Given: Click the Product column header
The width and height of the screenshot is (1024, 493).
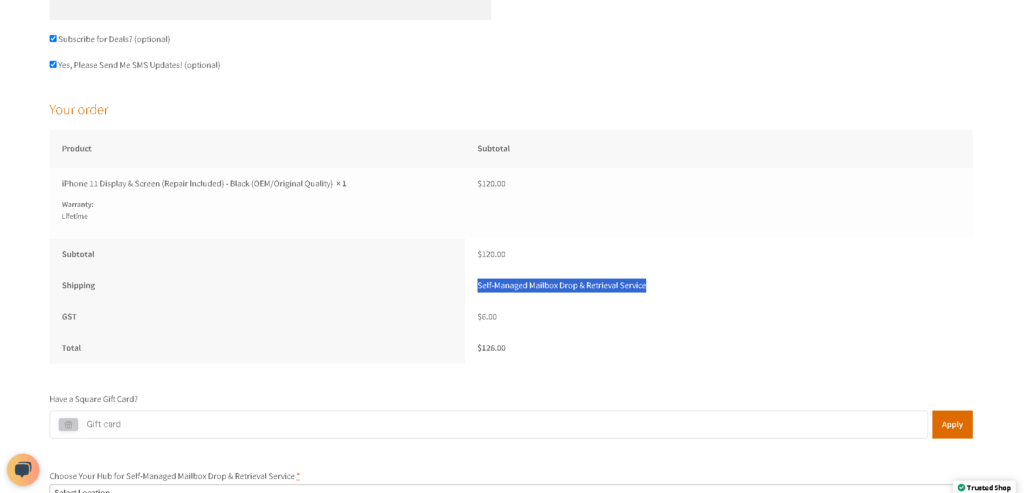Looking at the screenshot, I should [x=76, y=149].
